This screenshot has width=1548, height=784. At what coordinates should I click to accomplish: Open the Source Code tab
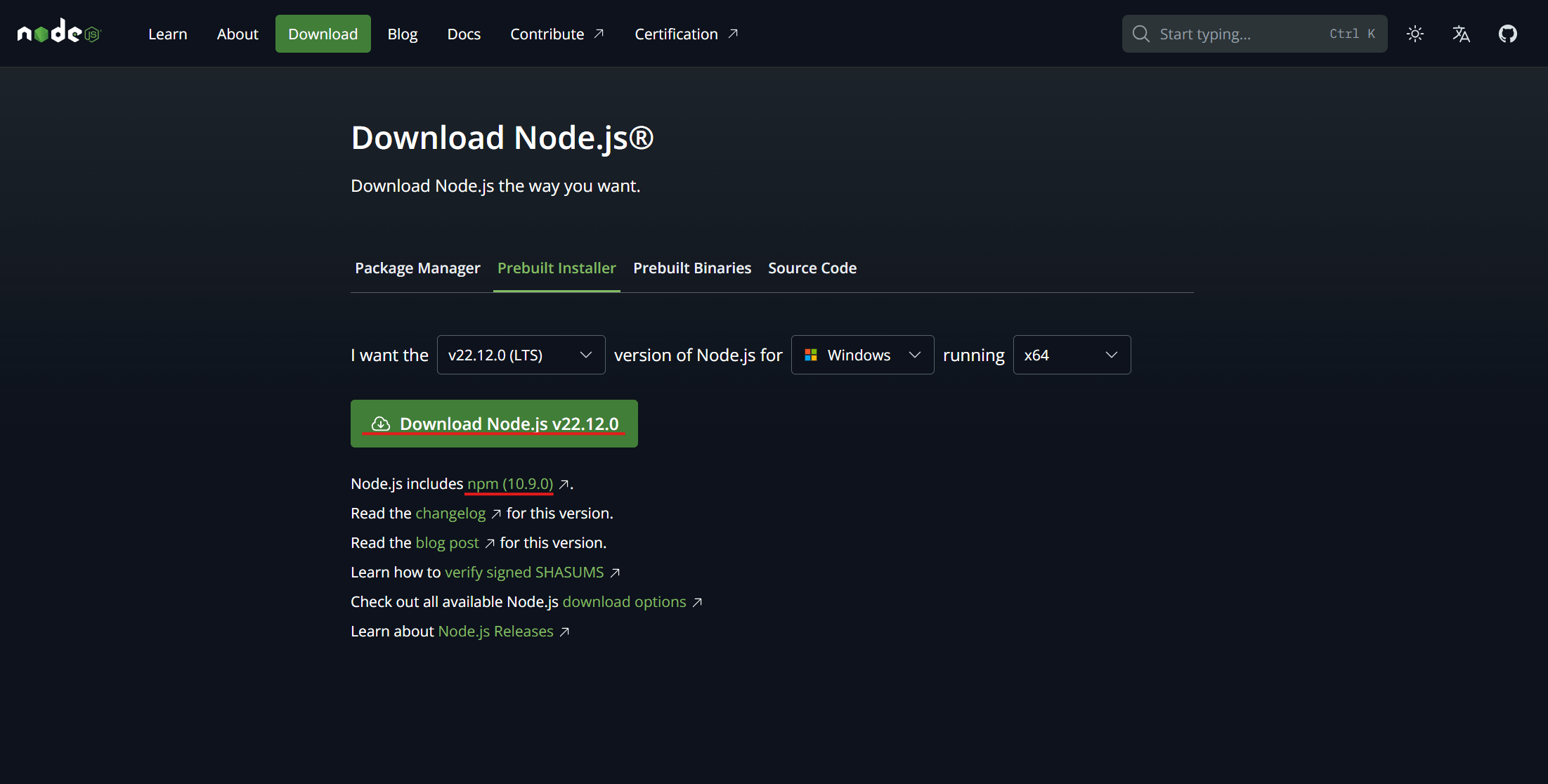[812, 268]
